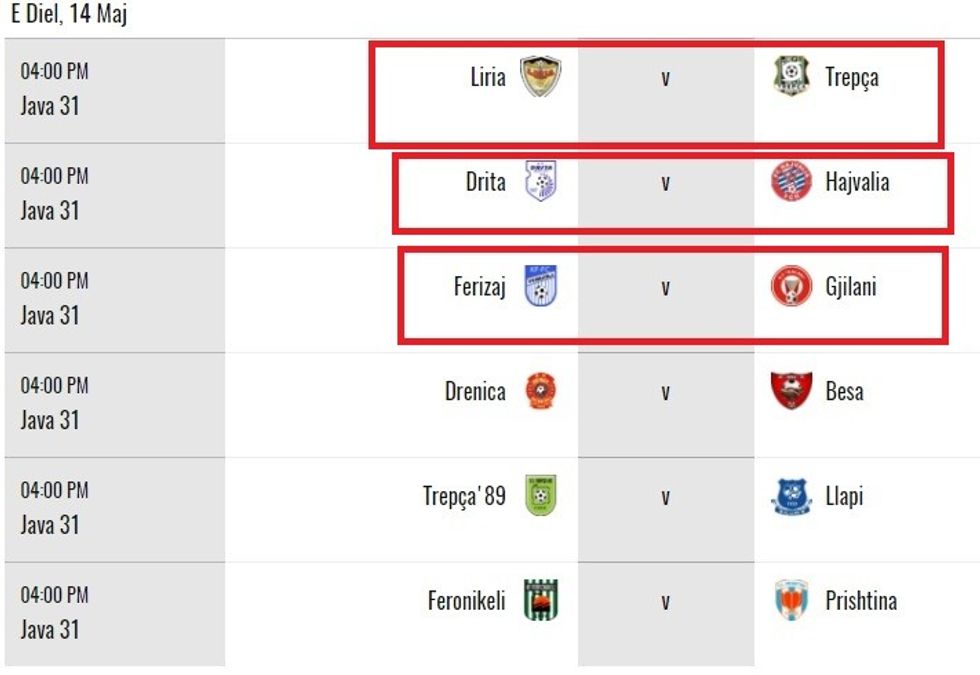This screenshot has width=980, height=675.
Task: Select the Feronikeli team name
Action: [x=466, y=601]
